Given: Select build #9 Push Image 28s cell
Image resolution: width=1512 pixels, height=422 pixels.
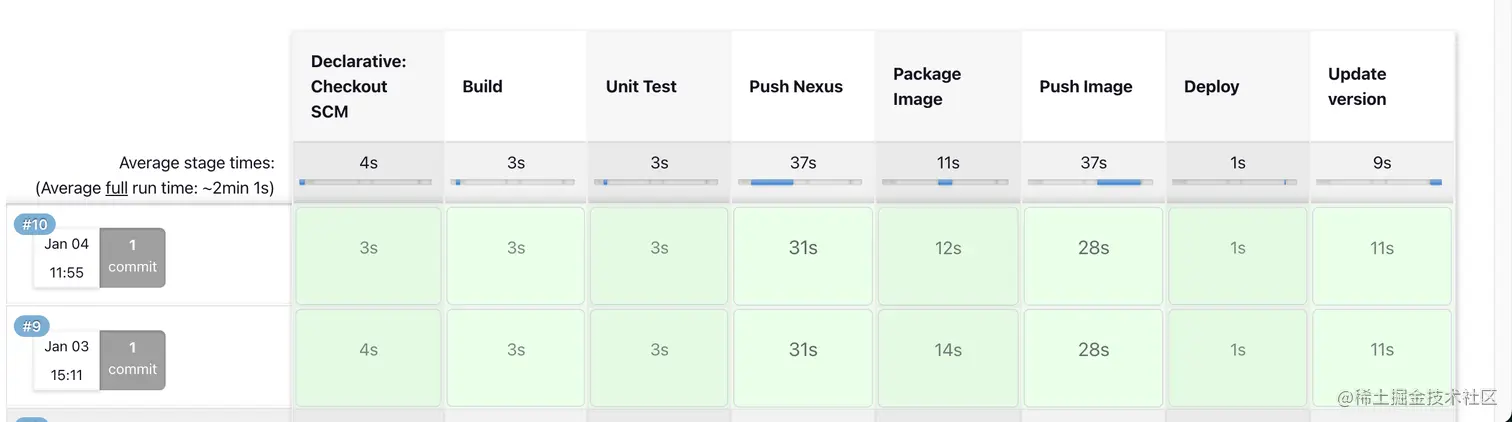Looking at the screenshot, I should (x=1093, y=357).
